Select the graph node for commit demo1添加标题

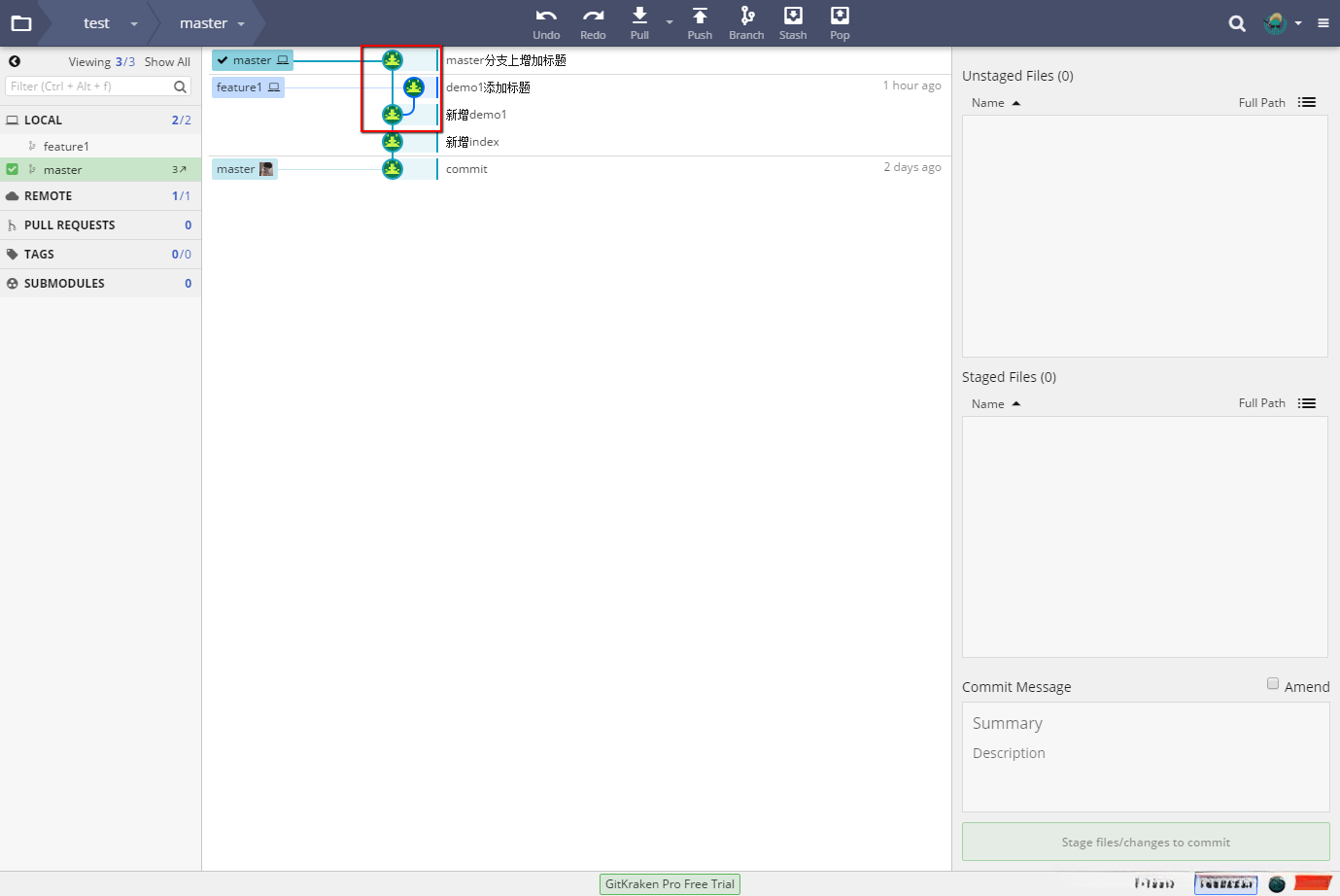[x=414, y=87]
